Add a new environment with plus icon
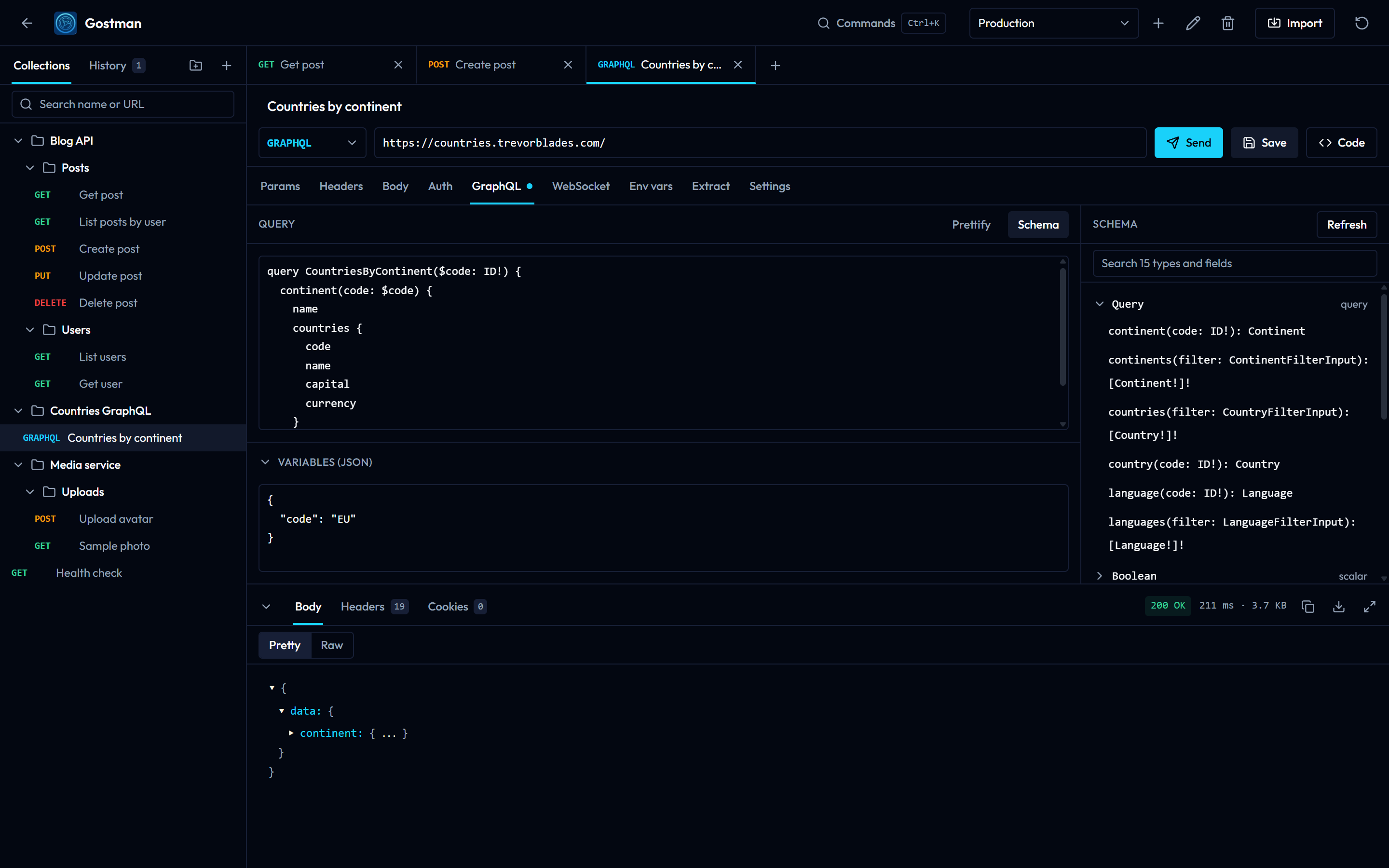 tap(1158, 23)
